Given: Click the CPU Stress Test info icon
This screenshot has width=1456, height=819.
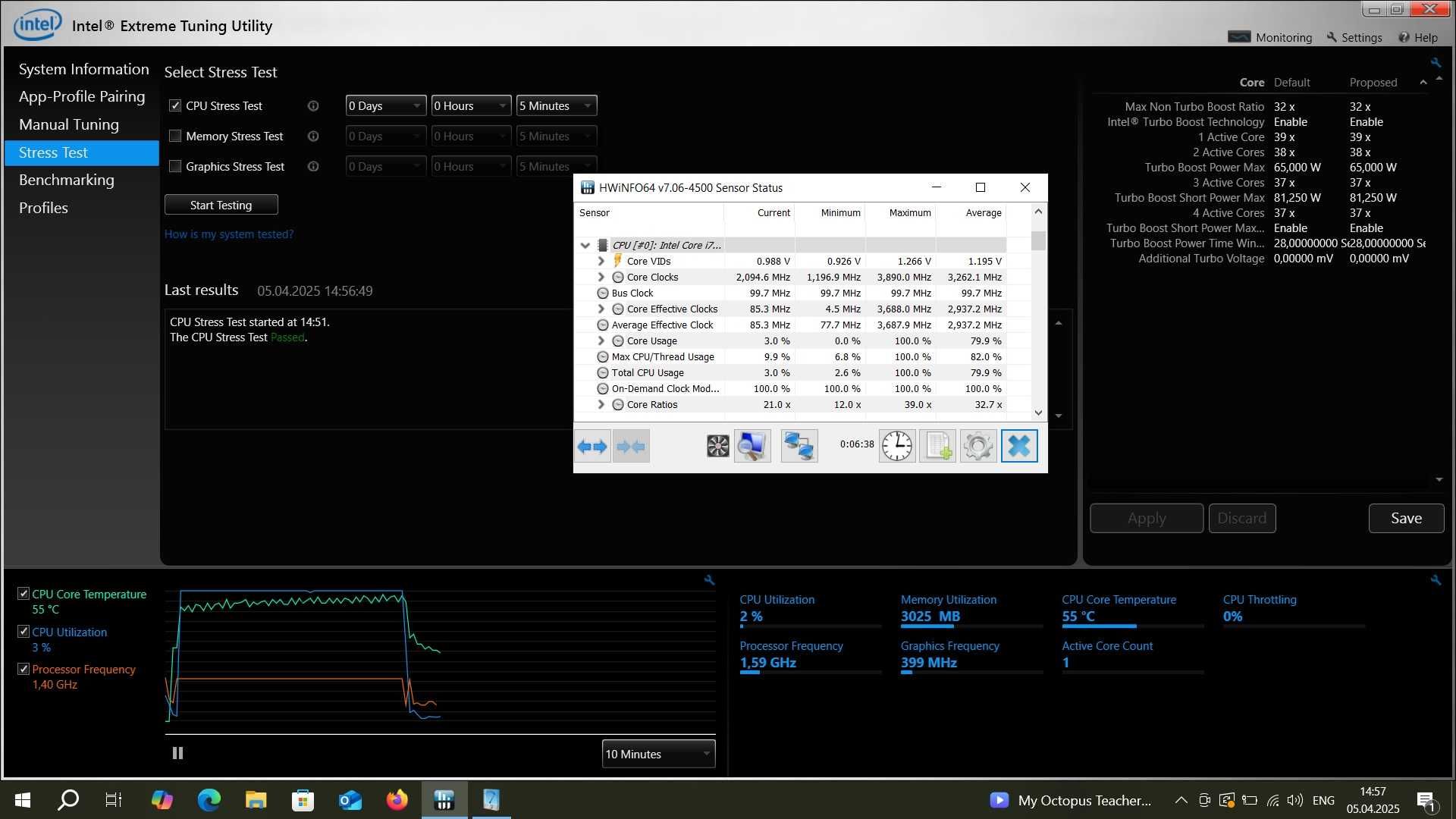Looking at the screenshot, I should pyautogui.click(x=313, y=106).
